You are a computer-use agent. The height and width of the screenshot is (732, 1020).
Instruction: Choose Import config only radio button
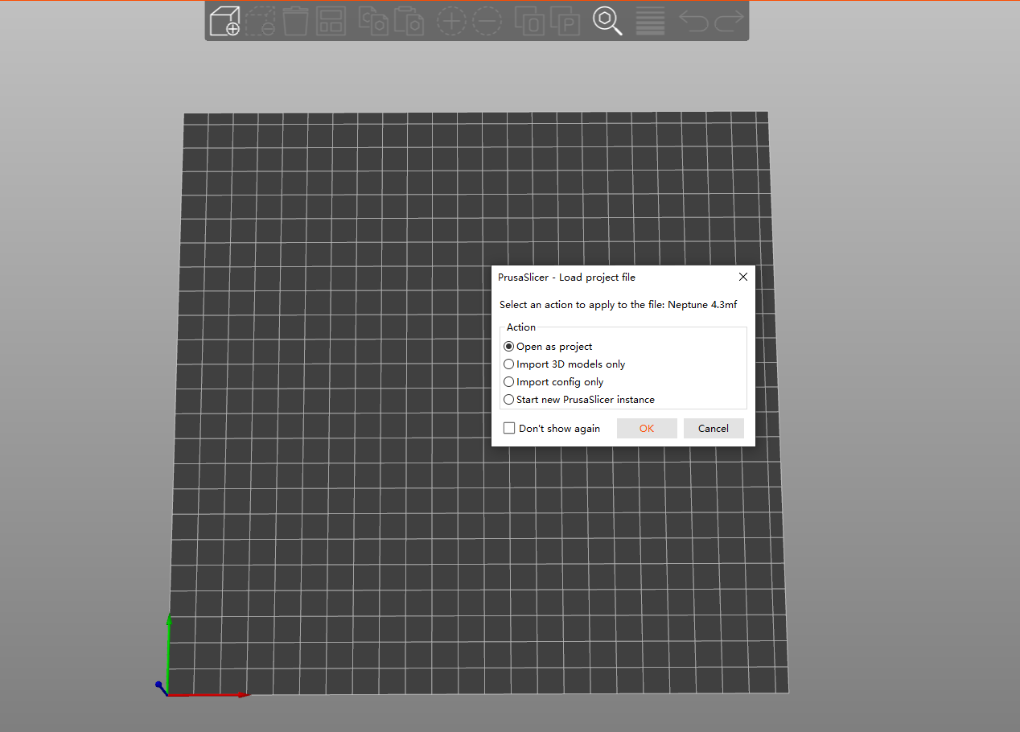coord(509,382)
